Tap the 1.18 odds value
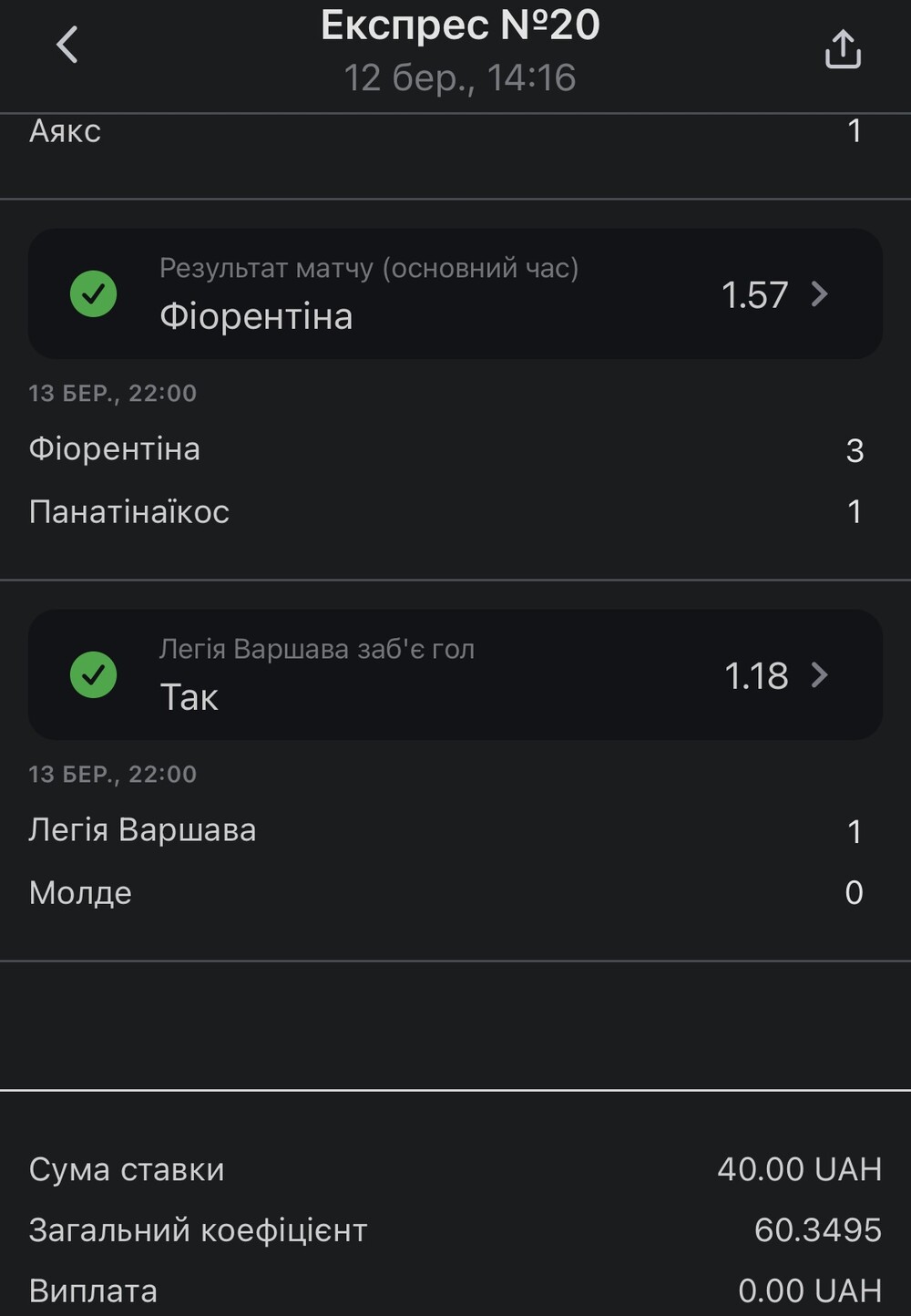The image size is (911, 1316). click(x=756, y=675)
